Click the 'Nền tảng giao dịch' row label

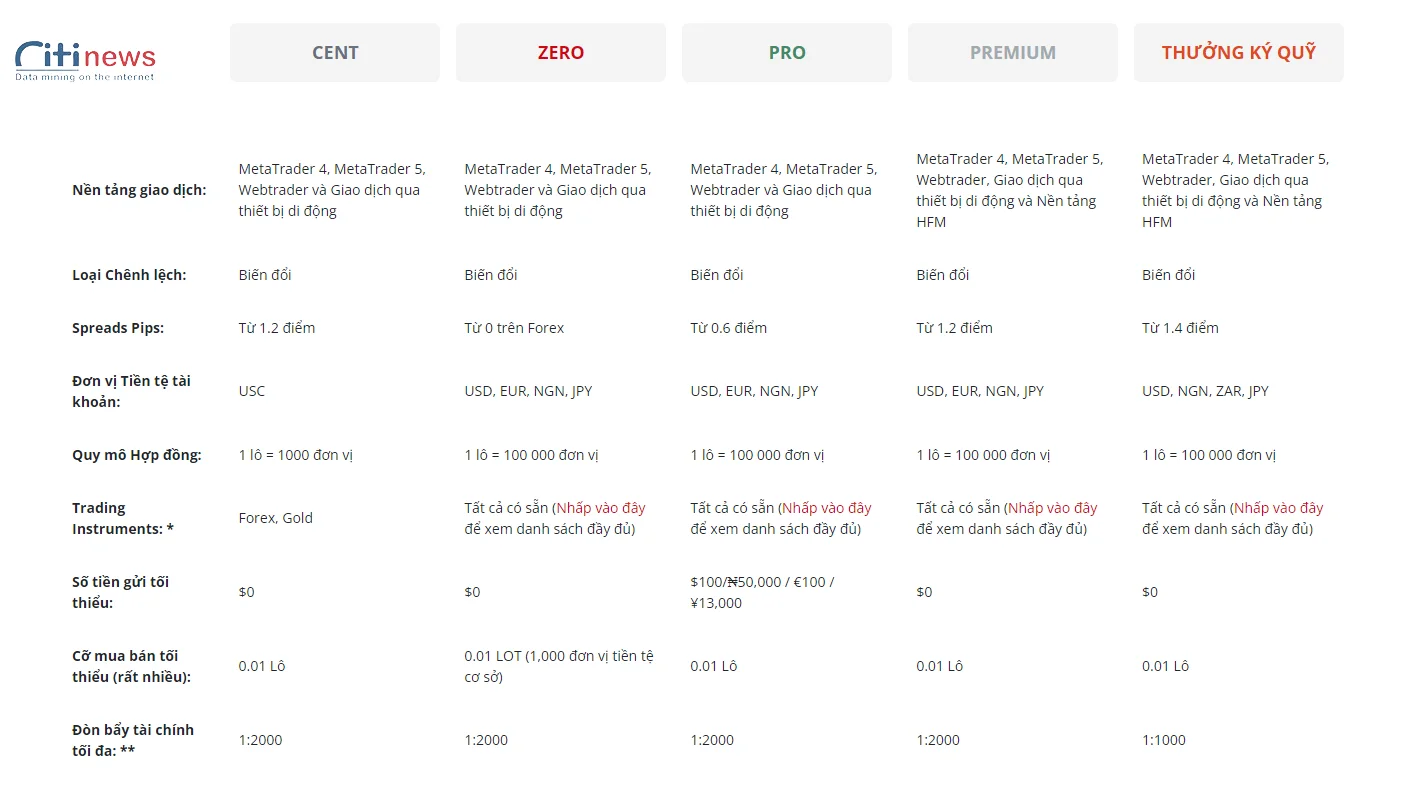(139, 190)
